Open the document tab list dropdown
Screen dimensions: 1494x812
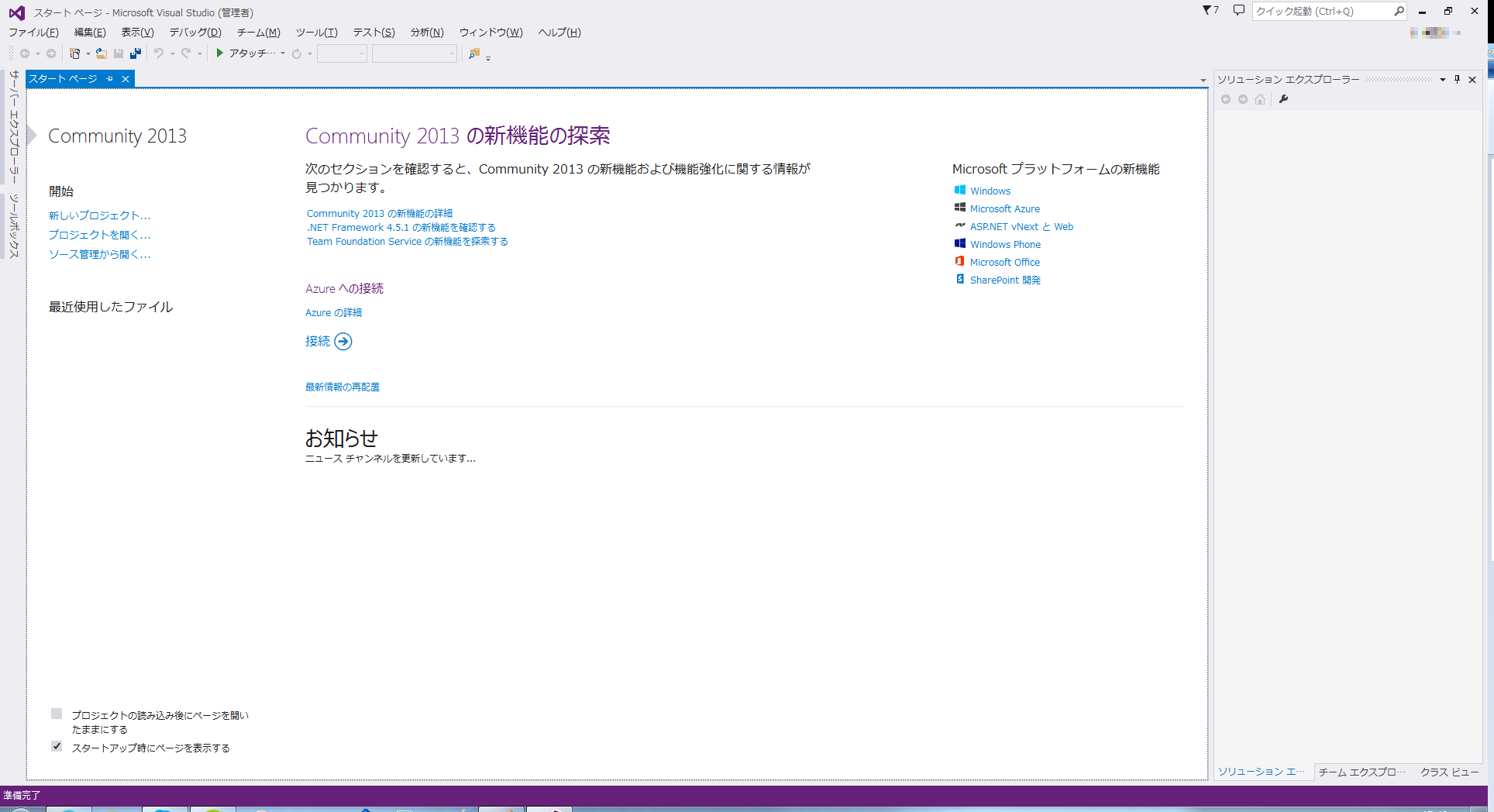[x=1203, y=81]
